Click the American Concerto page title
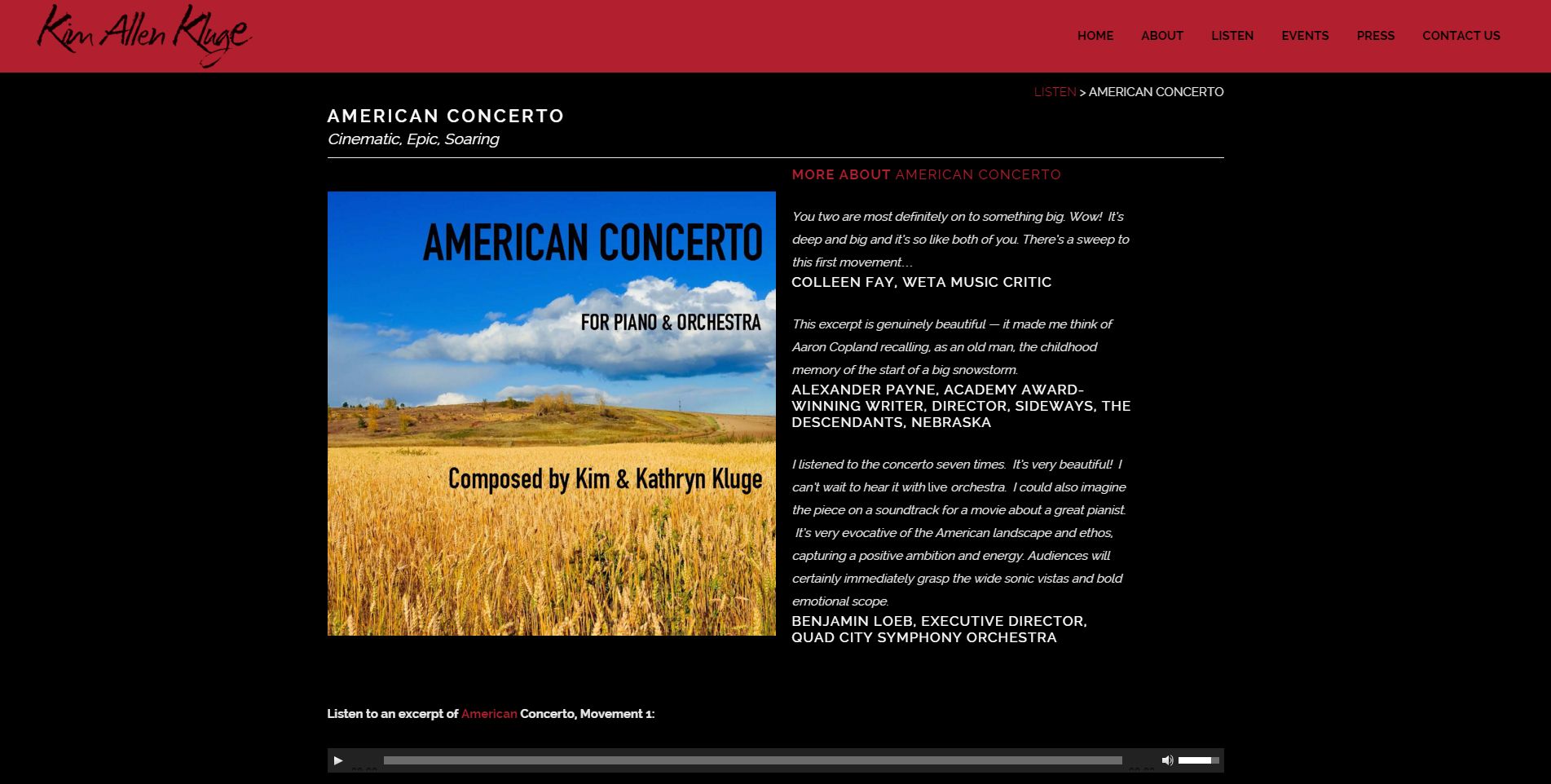Image resolution: width=1551 pixels, height=784 pixels. (445, 116)
